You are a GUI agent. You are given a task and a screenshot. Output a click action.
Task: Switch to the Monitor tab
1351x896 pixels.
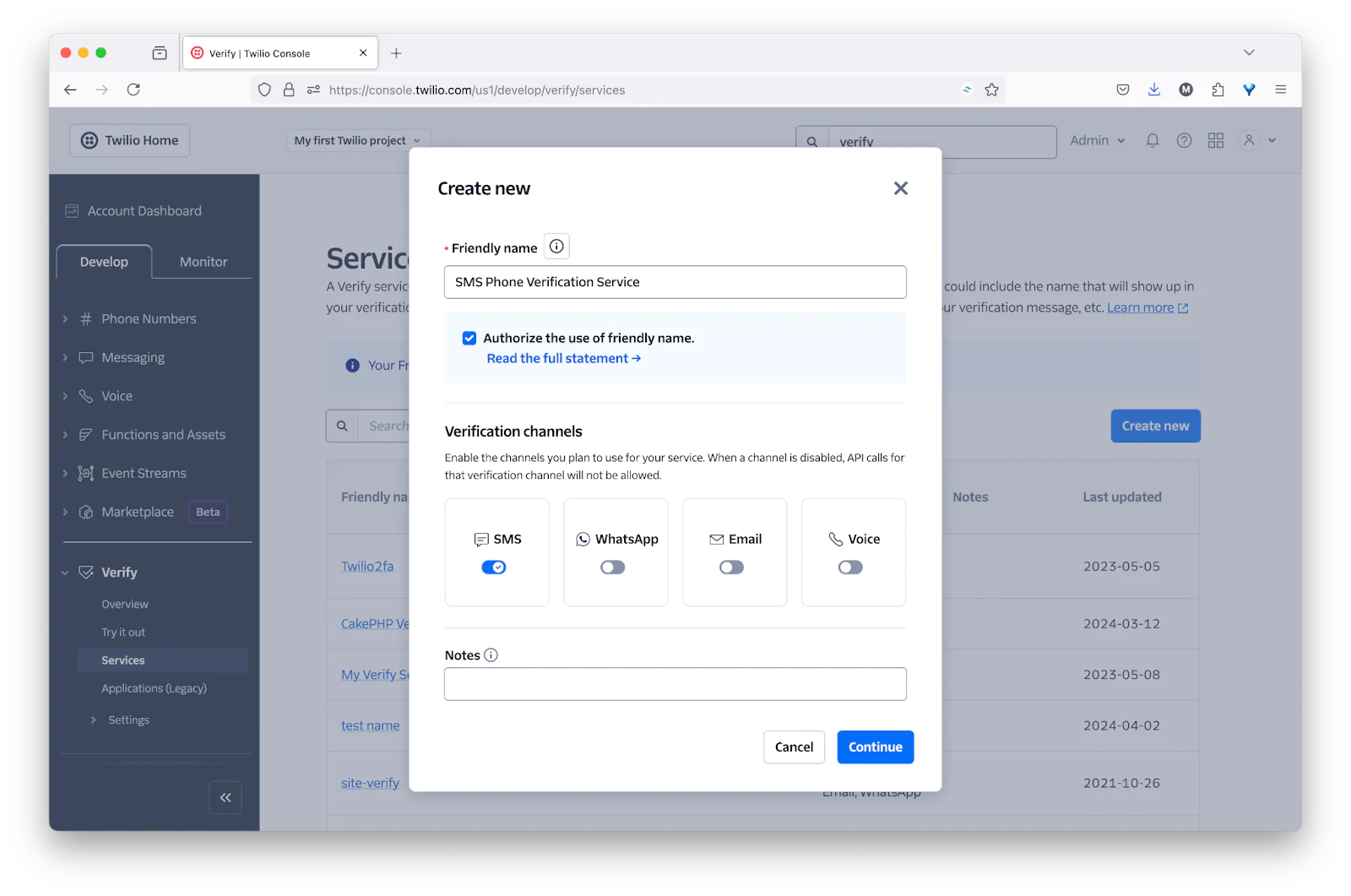point(203,262)
